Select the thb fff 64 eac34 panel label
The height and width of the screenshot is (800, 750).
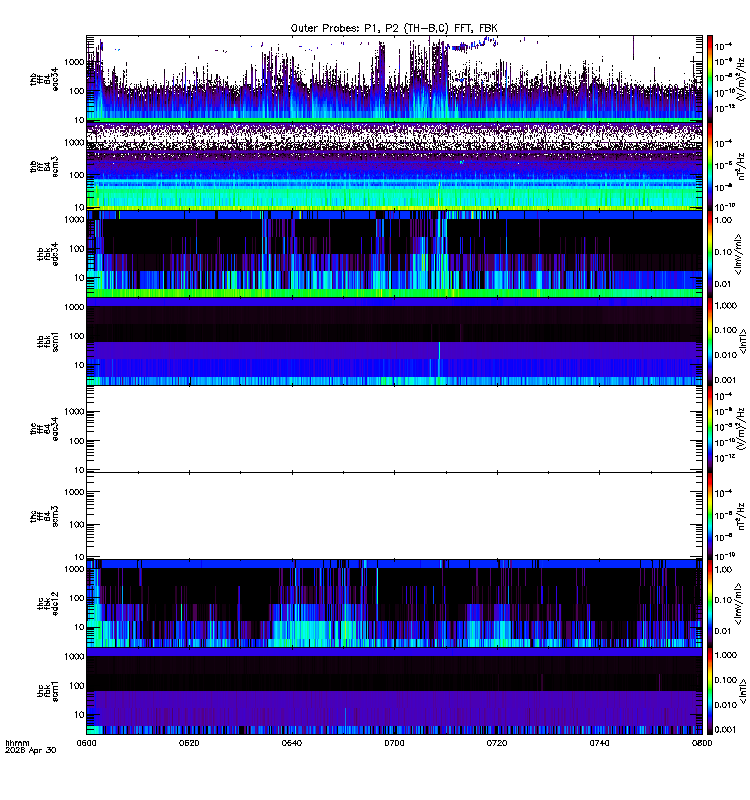(x=44, y=81)
